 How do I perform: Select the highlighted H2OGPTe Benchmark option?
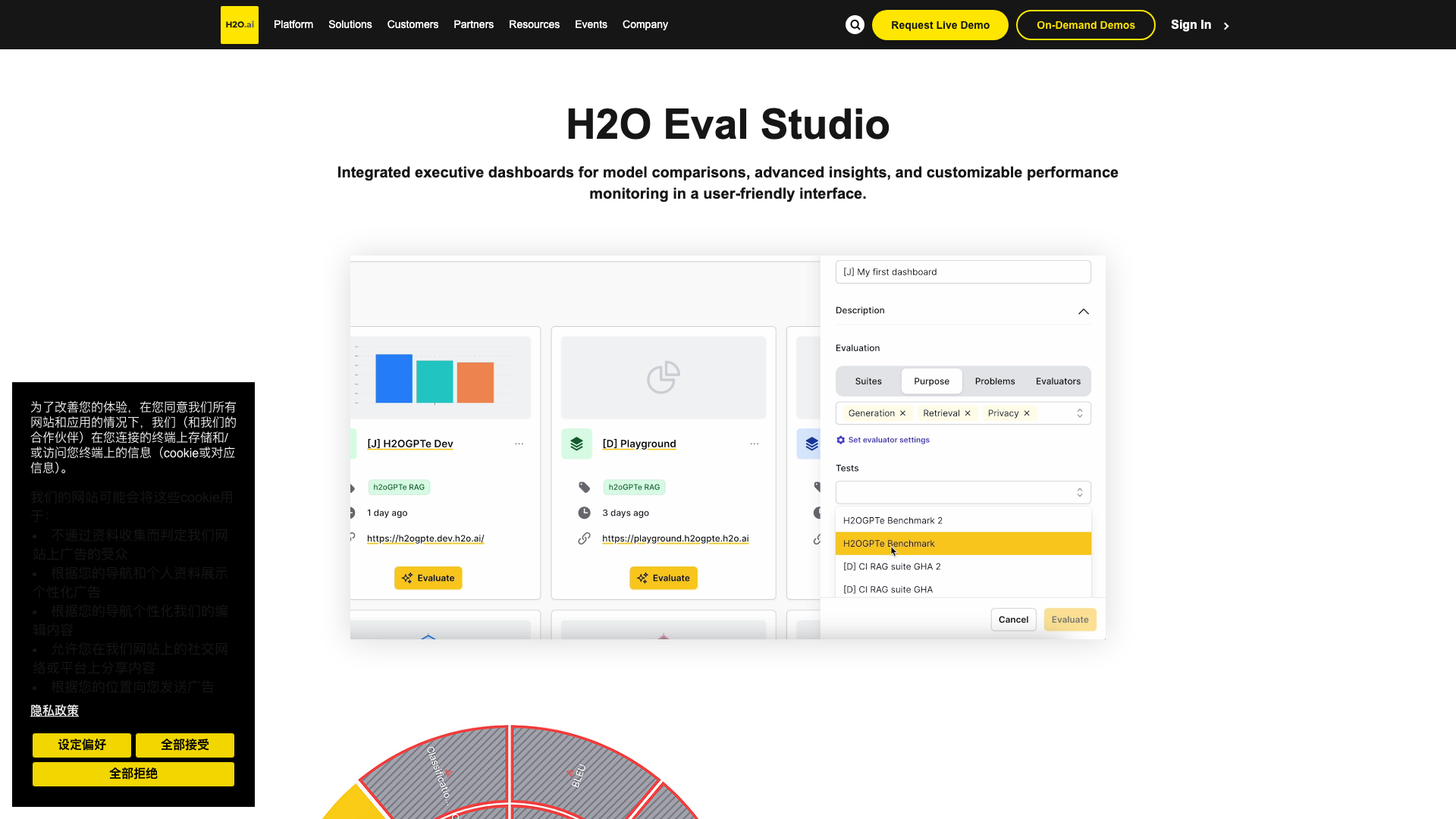(x=963, y=544)
